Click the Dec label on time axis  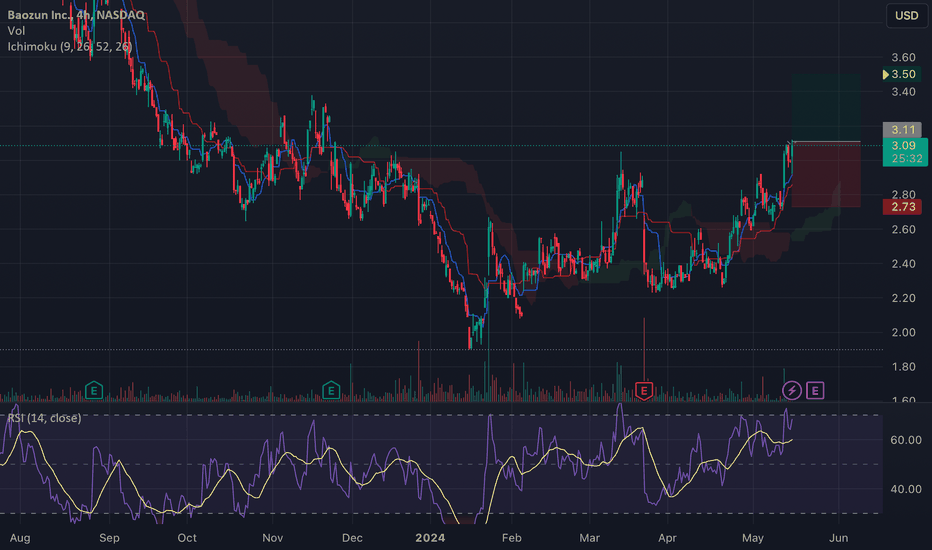coord(352,538)
